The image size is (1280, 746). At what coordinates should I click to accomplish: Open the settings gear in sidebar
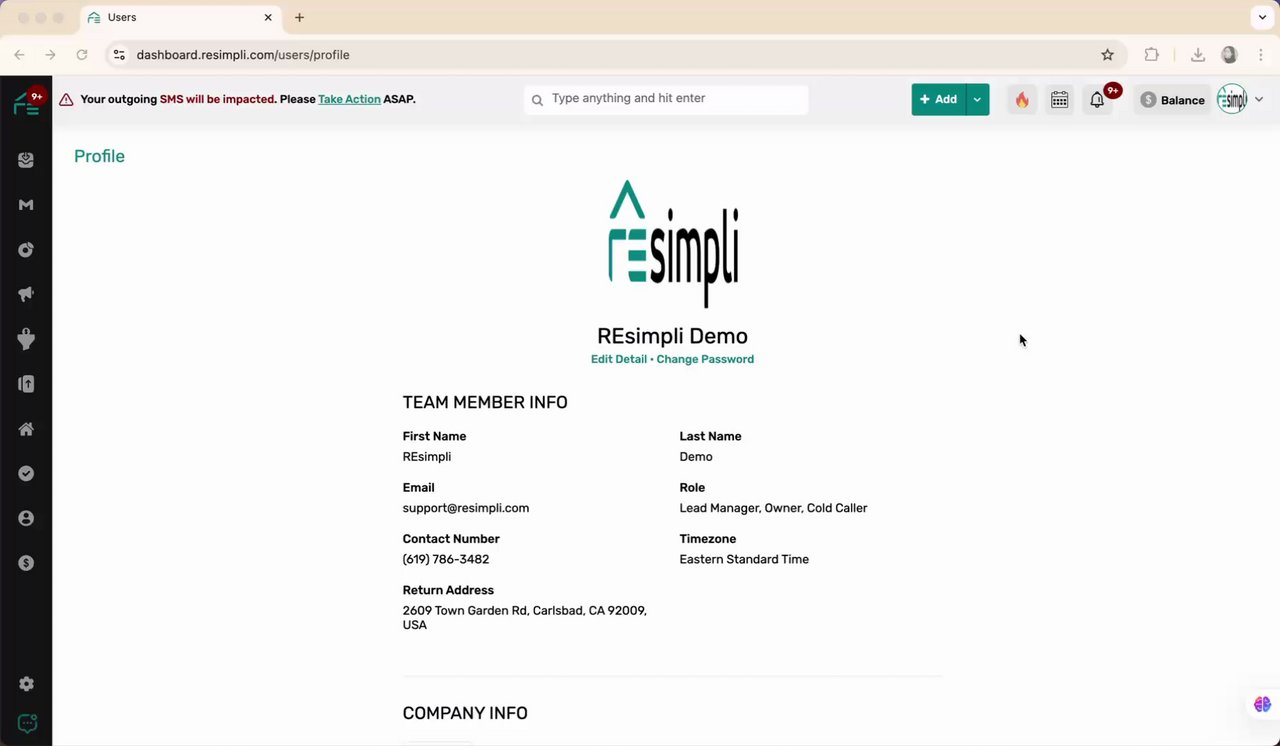[26, 684]
